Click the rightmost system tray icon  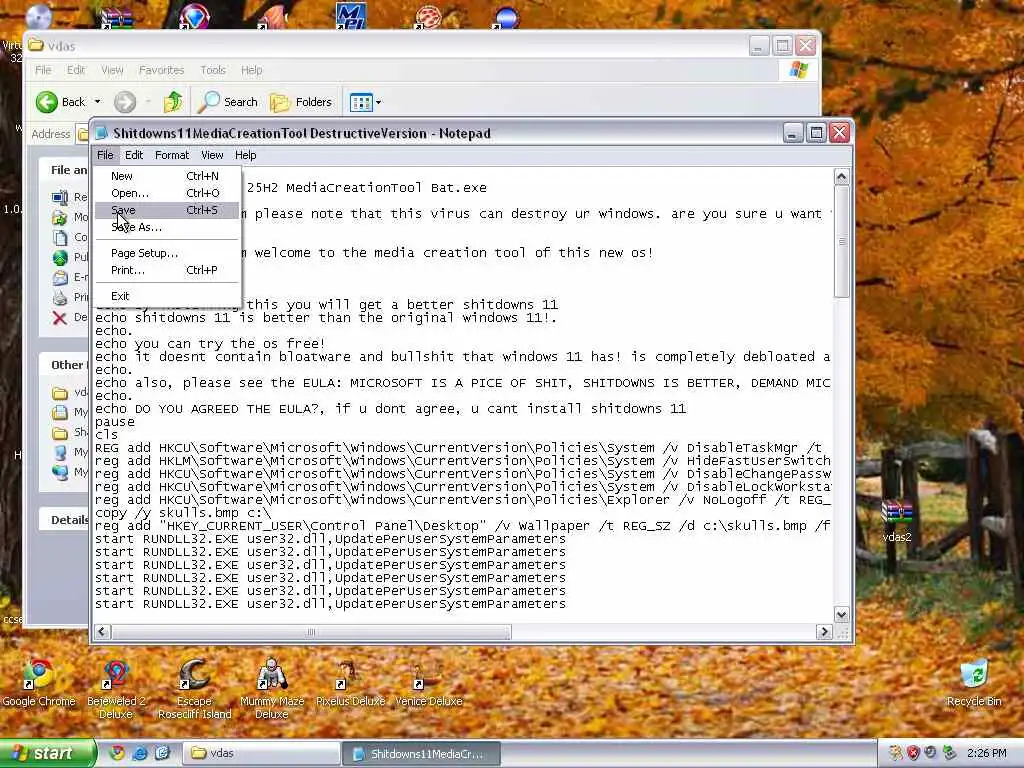coord(949,753)
